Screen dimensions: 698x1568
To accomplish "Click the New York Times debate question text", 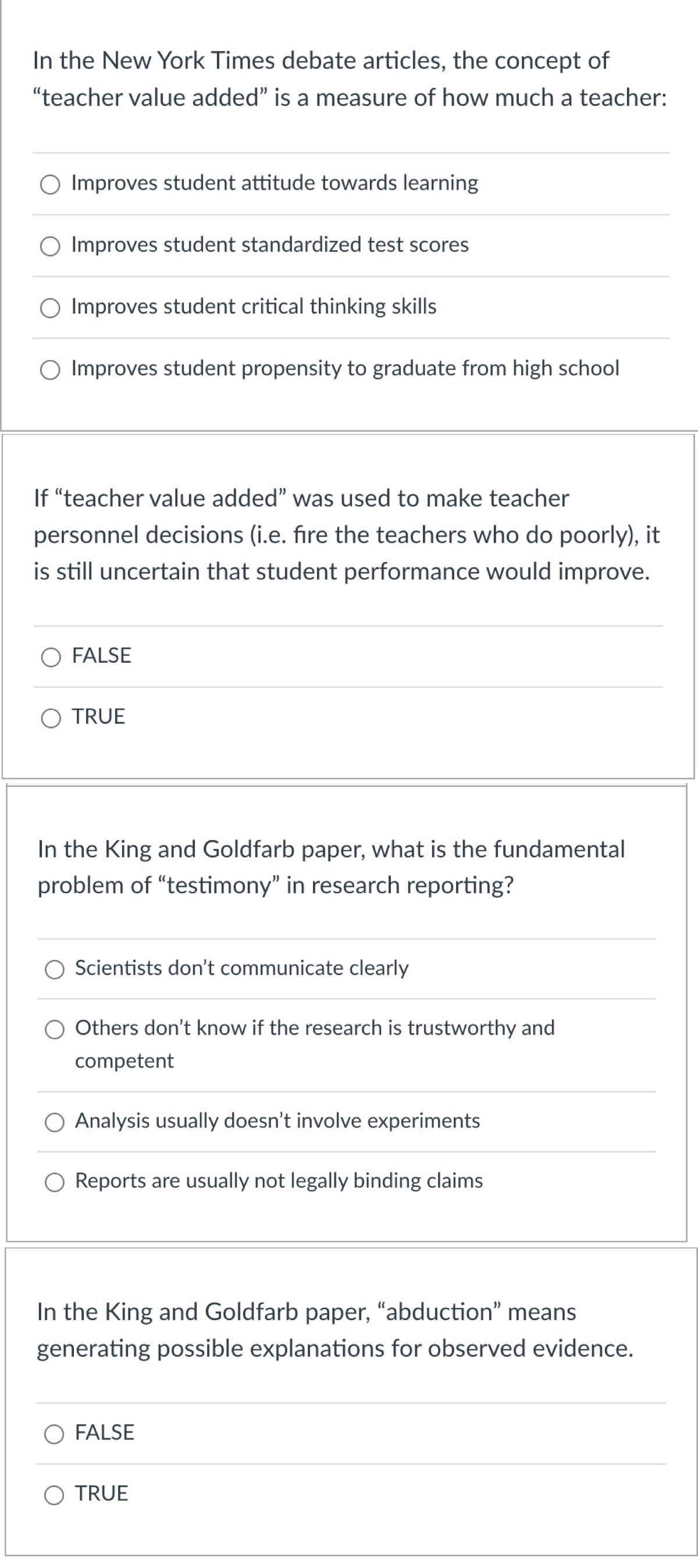I will click(350, 79).
